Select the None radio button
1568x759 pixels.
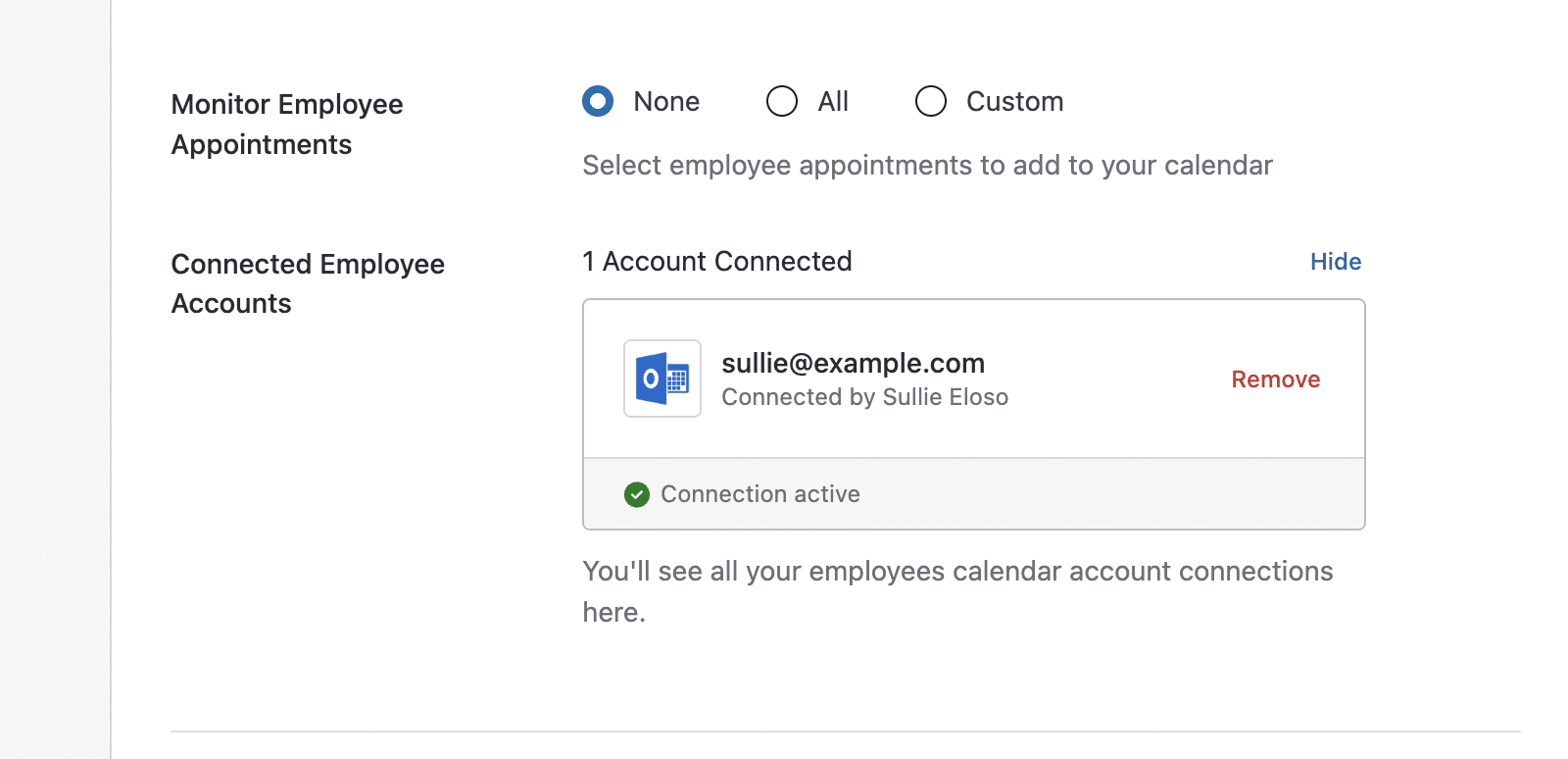(x=598, y=101)
